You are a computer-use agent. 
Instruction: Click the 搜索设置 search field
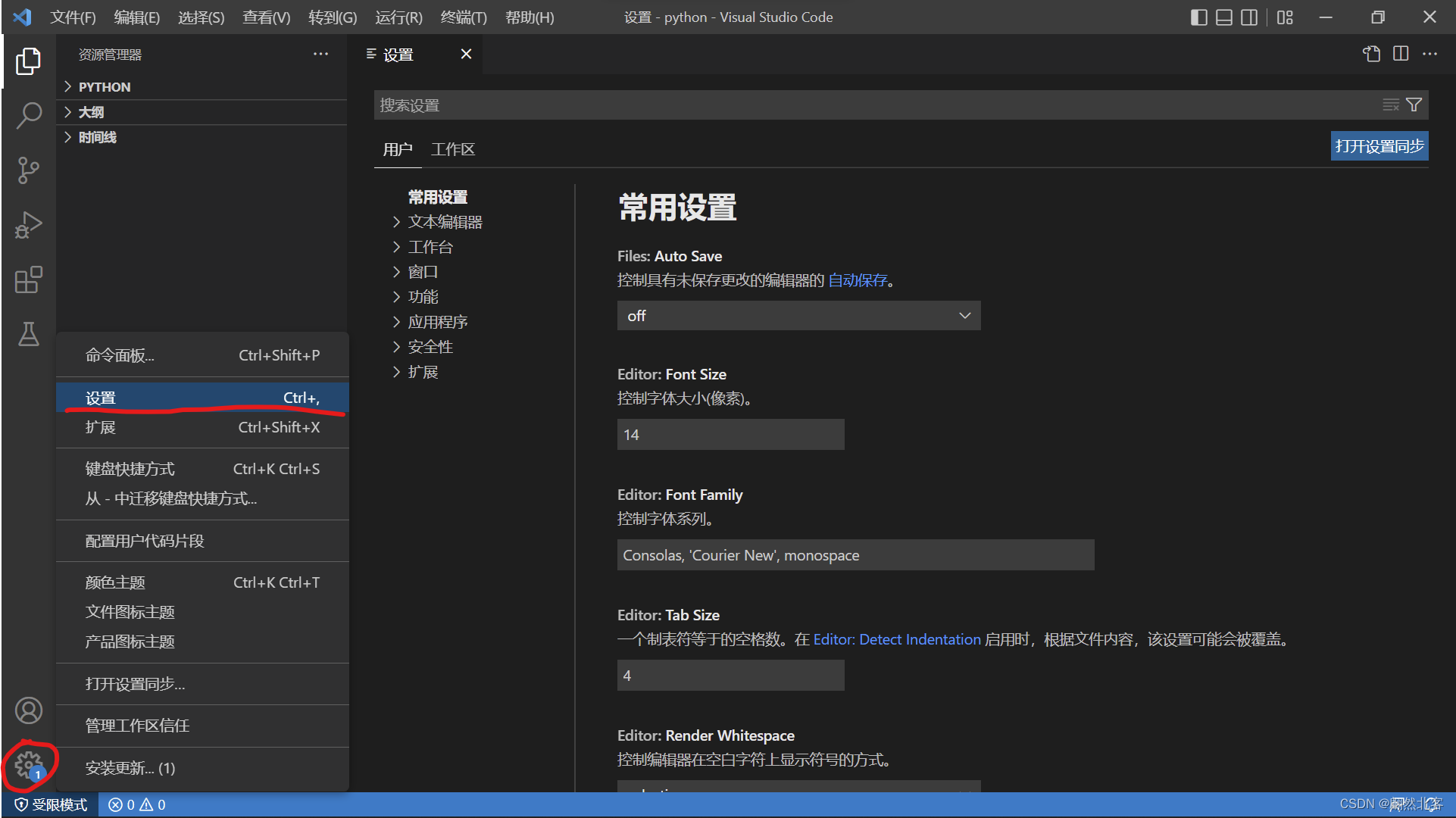(871, 105)
